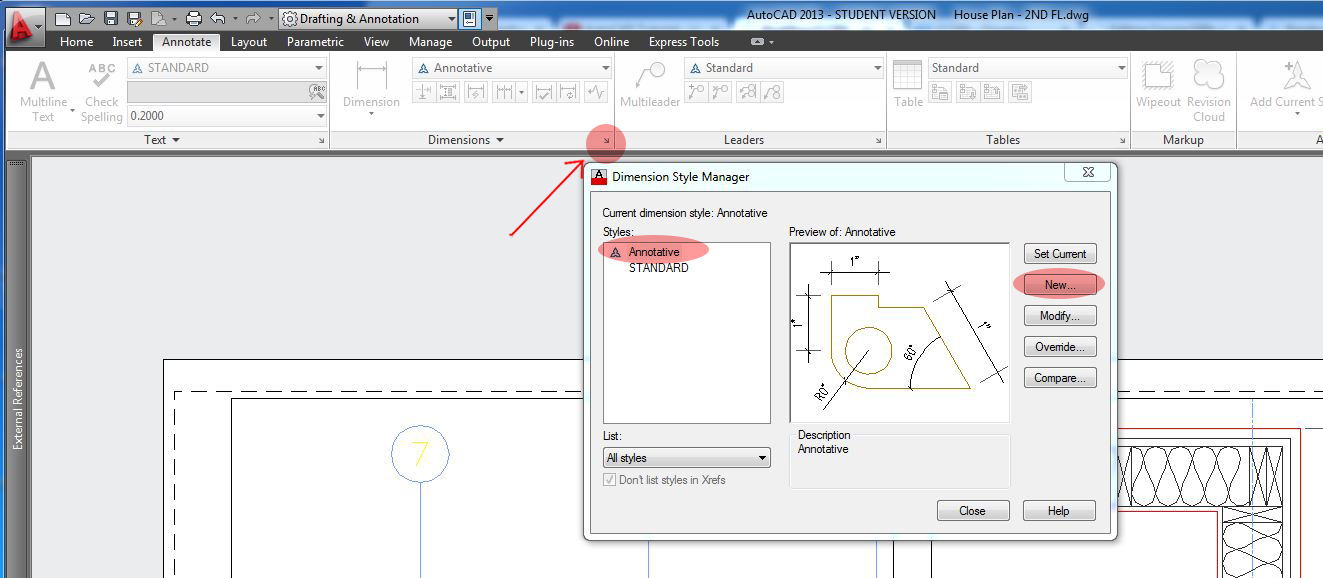Click the Multiline Text tool
The height and width of the screenshot is (578, 1323).
tap(43, 91)
